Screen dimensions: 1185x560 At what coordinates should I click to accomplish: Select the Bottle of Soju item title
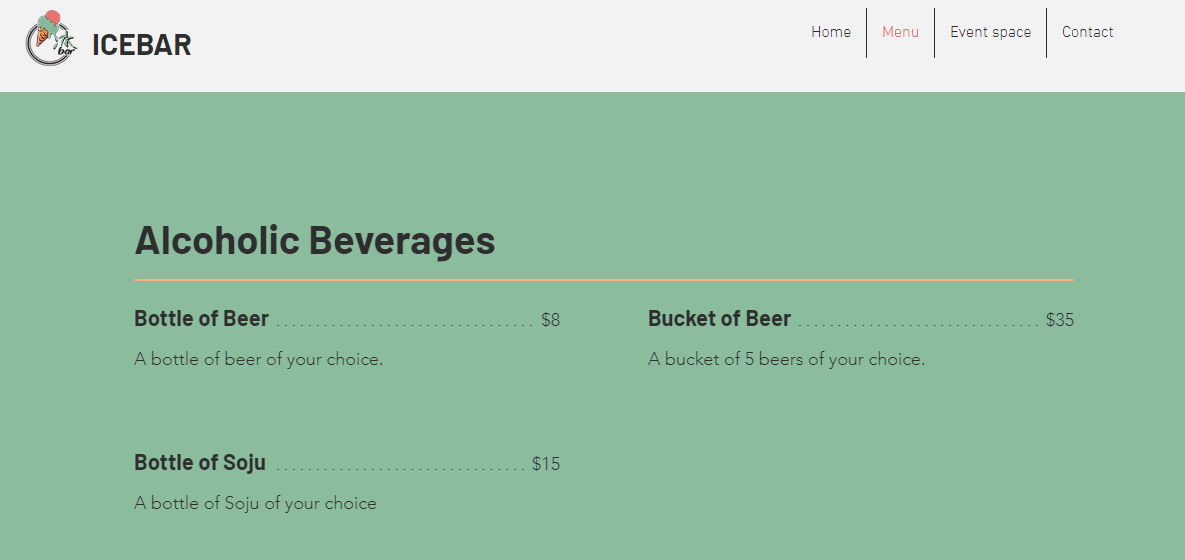point(200,463)
